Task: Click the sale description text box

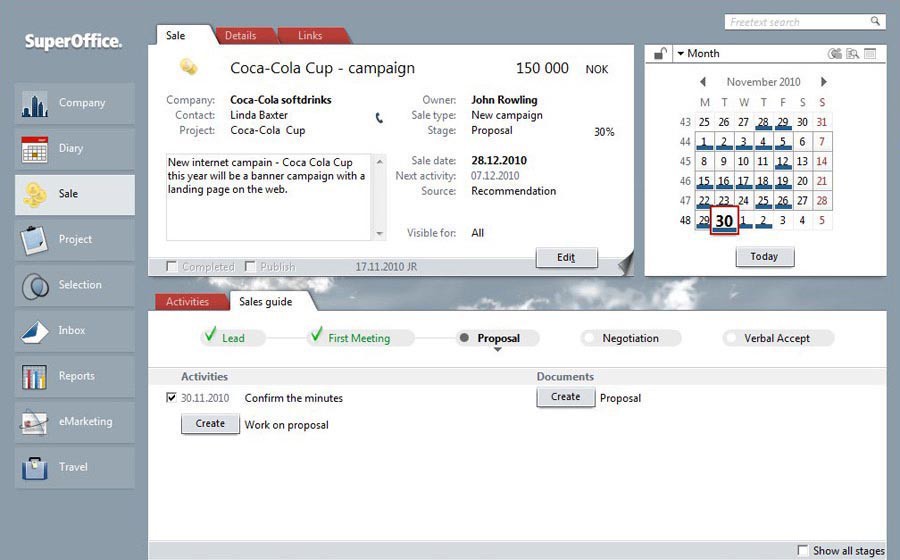Action: pos(269,197)
